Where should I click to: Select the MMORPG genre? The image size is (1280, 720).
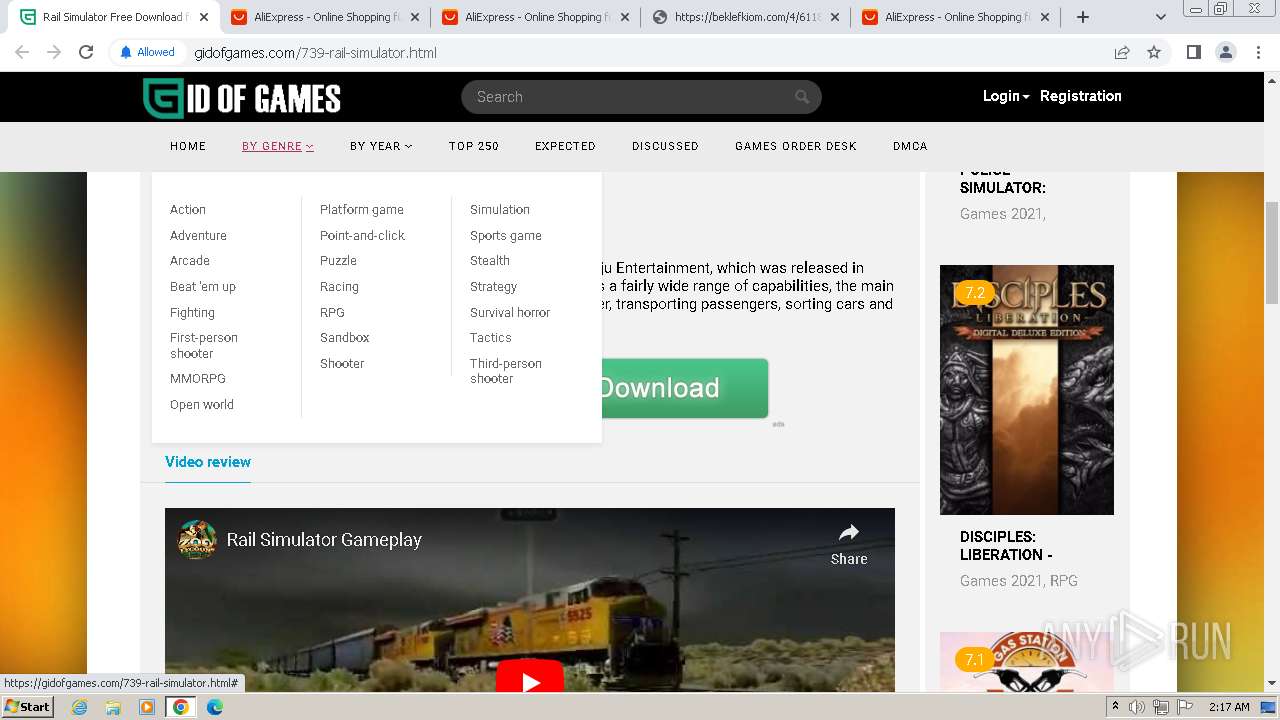tap(198, 378)
